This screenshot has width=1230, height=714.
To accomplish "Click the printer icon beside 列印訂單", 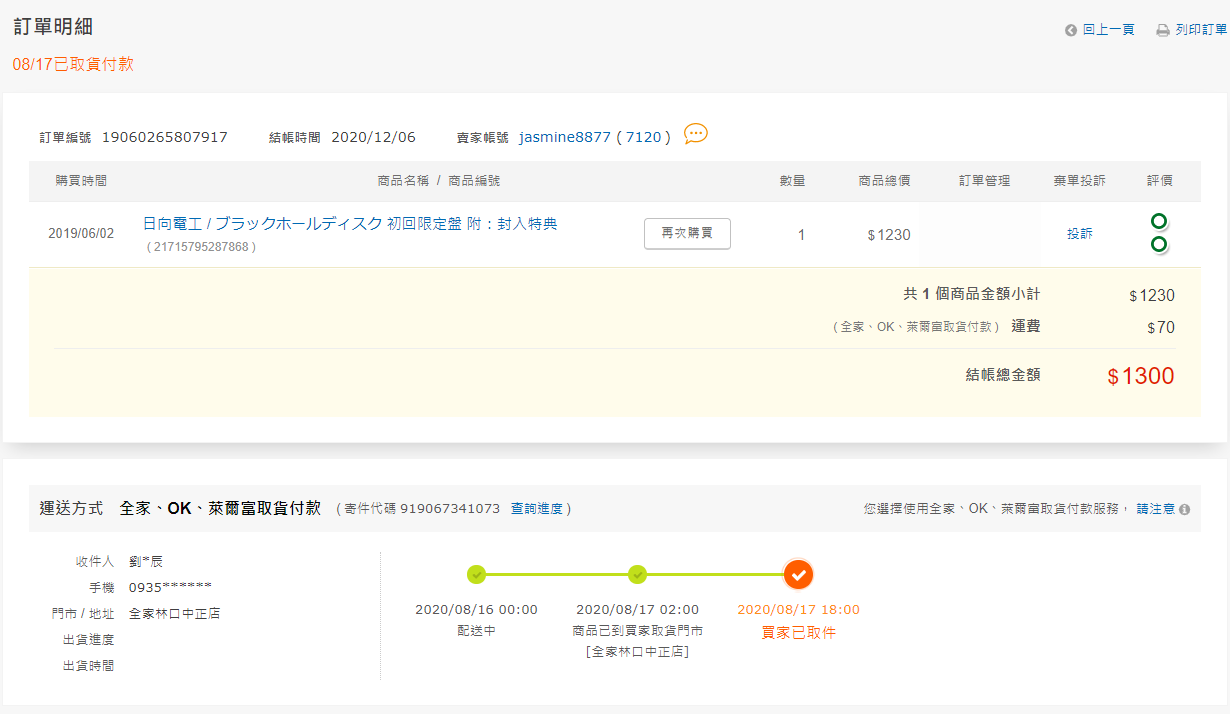I will pos(1163,30).
